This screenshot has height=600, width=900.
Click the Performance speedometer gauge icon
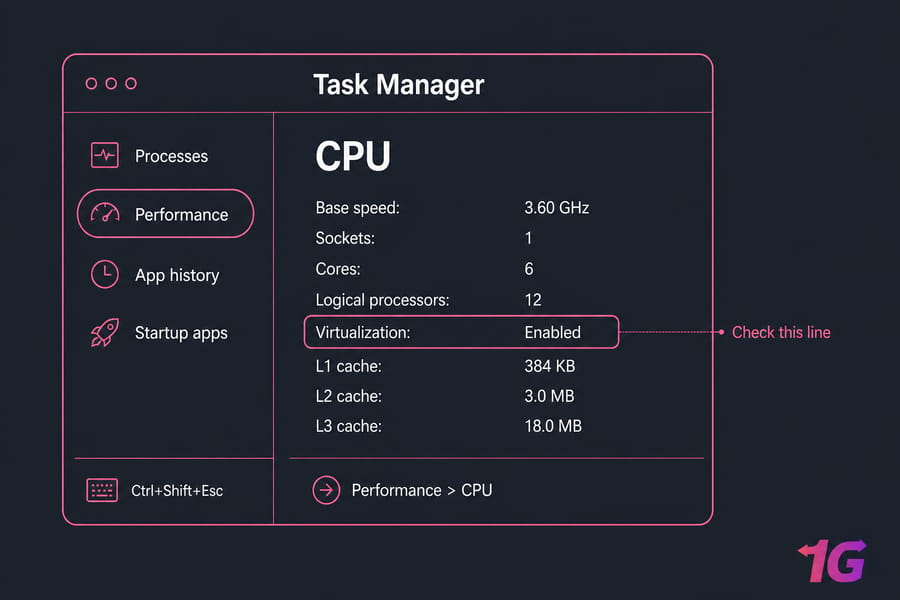104,214
